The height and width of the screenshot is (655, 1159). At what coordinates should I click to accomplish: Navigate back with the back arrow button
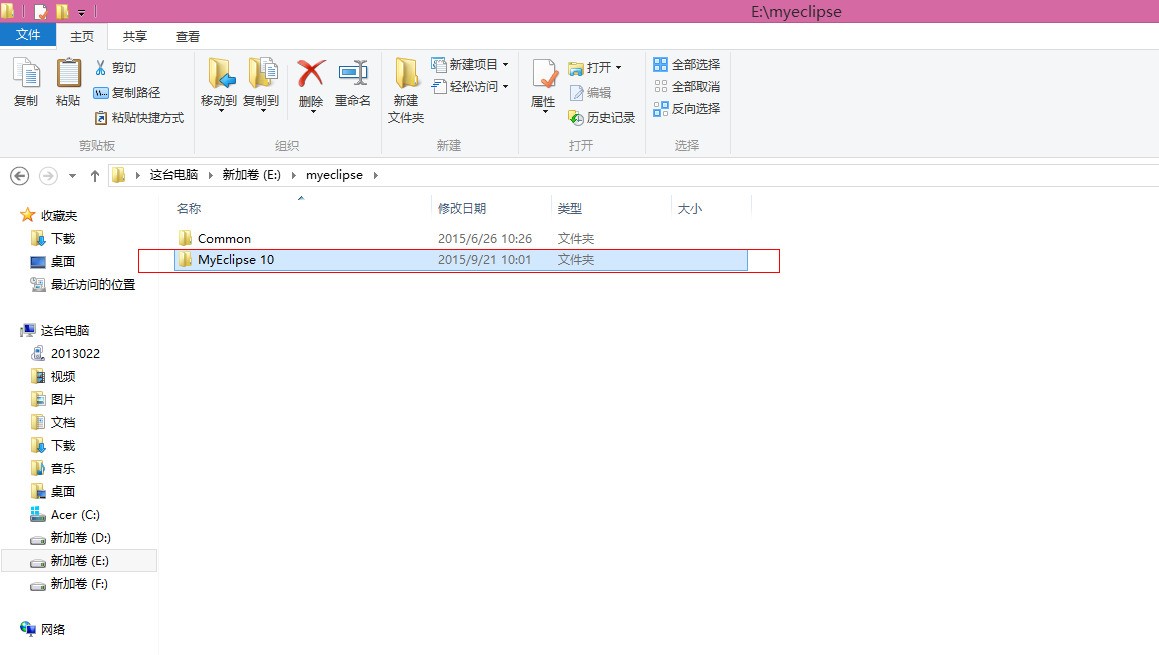[x=19, y=175]
